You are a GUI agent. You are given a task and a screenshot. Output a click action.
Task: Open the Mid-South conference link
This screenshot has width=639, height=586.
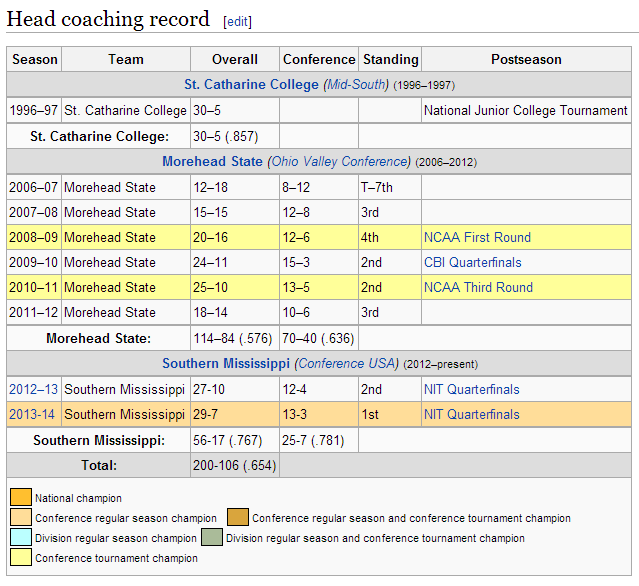click(x=356, y=84)
